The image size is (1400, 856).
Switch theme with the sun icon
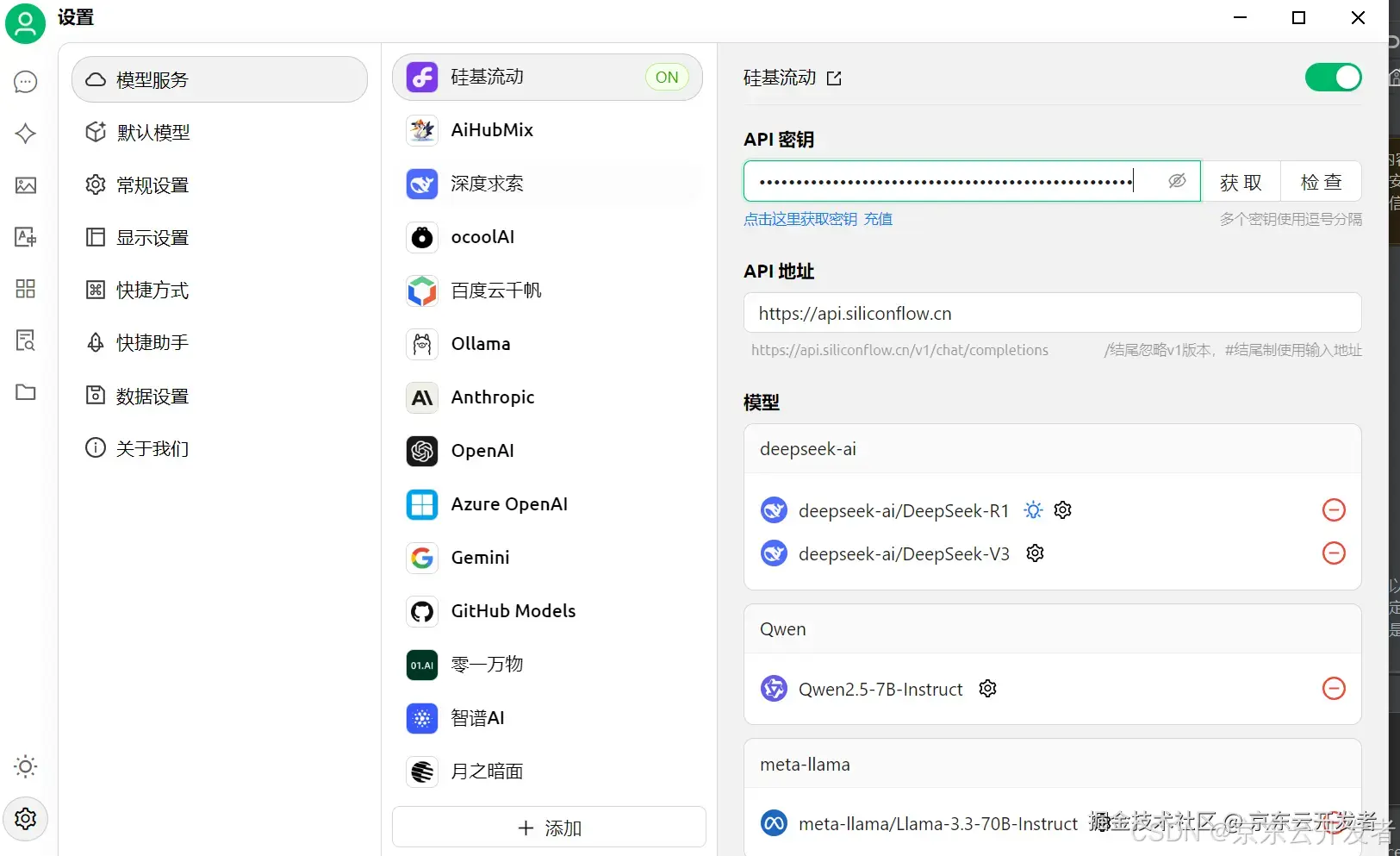(26, 766)
